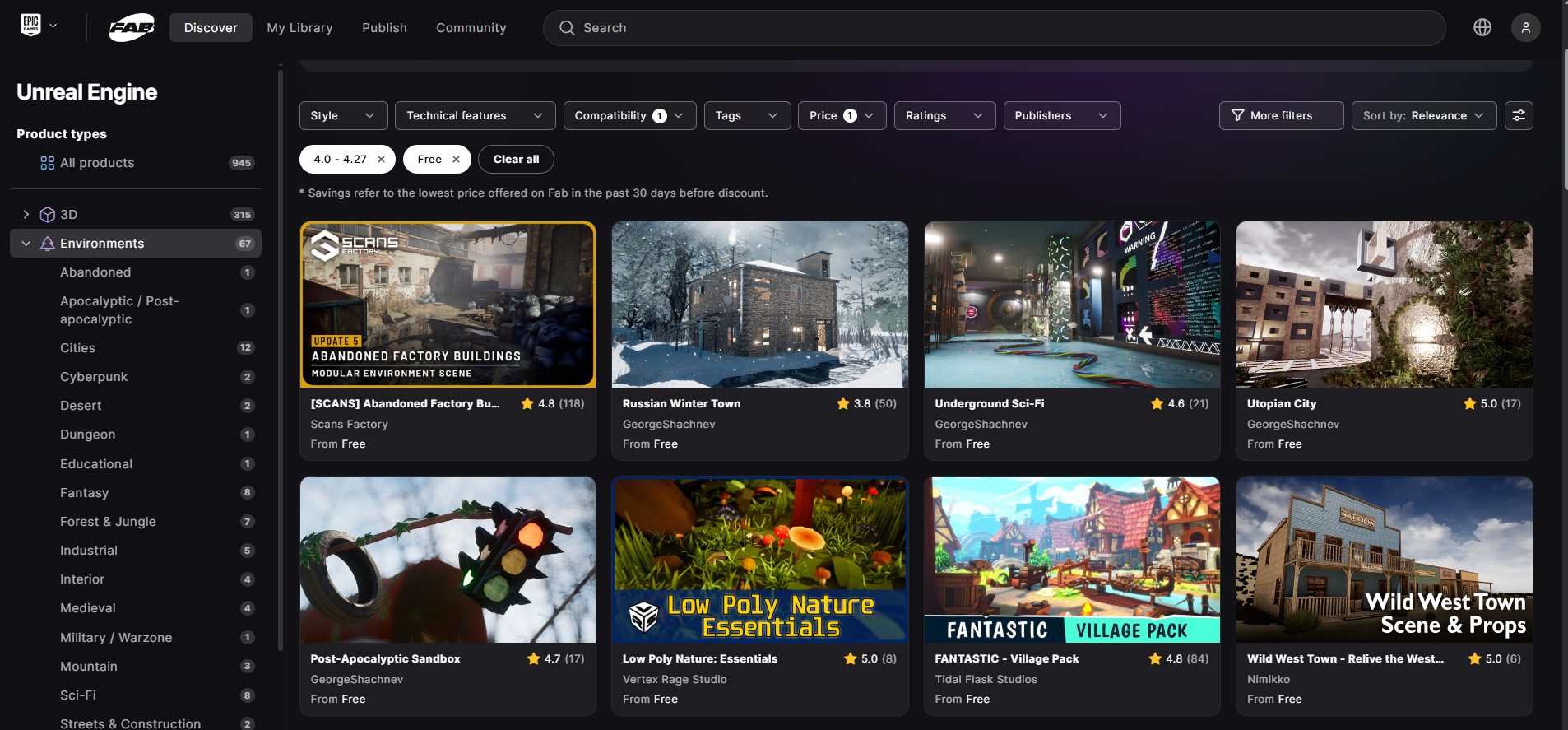Open the Utopian City thumbnail

1385,305
